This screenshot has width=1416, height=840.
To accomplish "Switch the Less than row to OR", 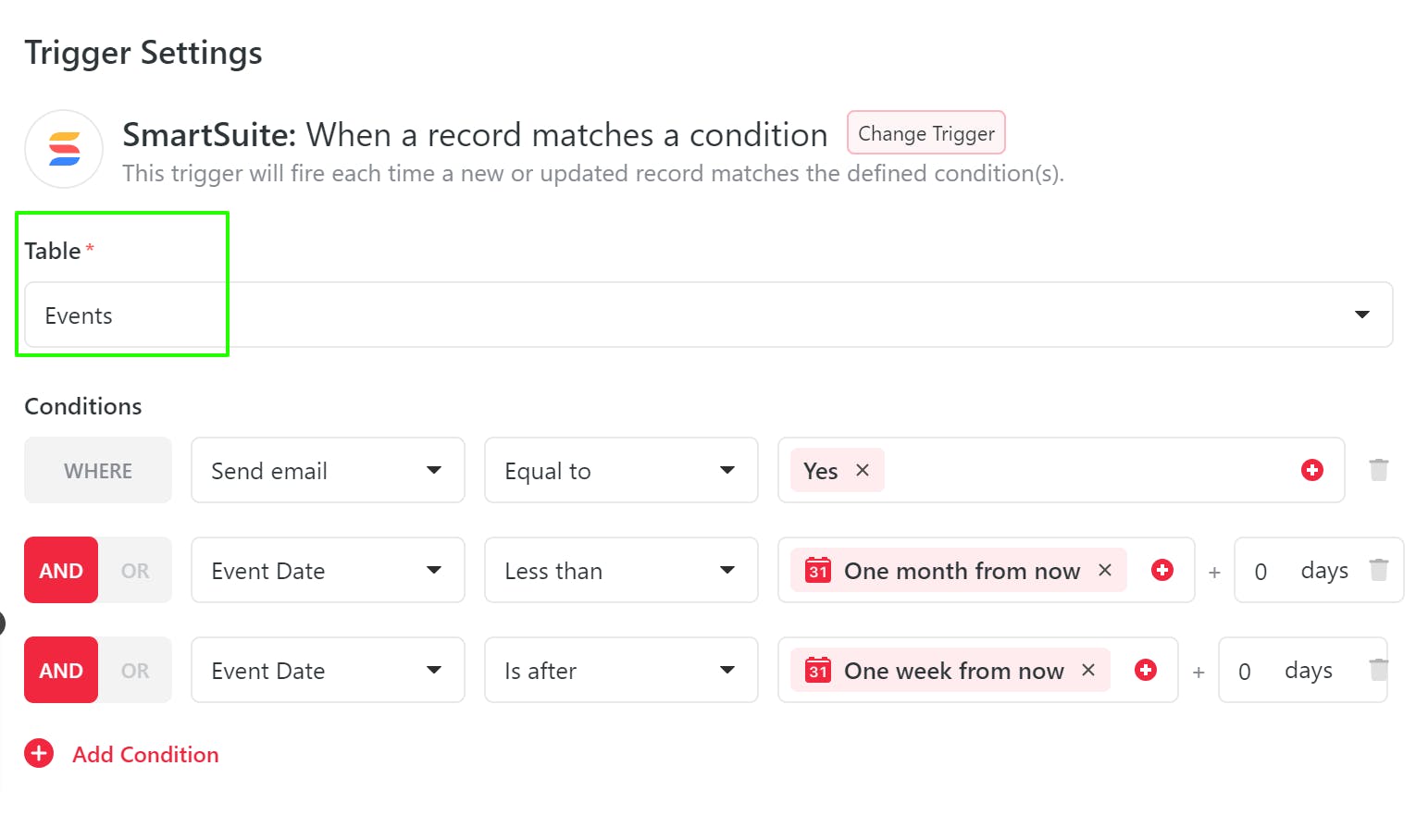I will coord(135,571).
